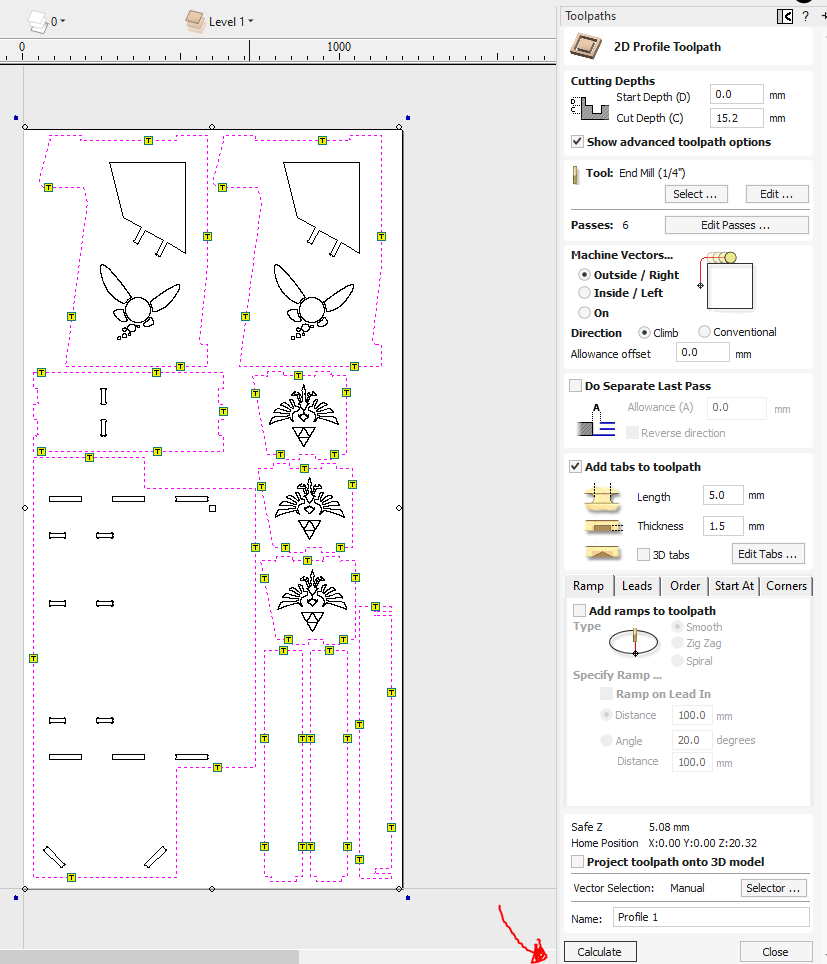This screenshot has width=827, height=964.
Task: Click the Safe Z value 5.08 mm
Action: click(669, 827)
